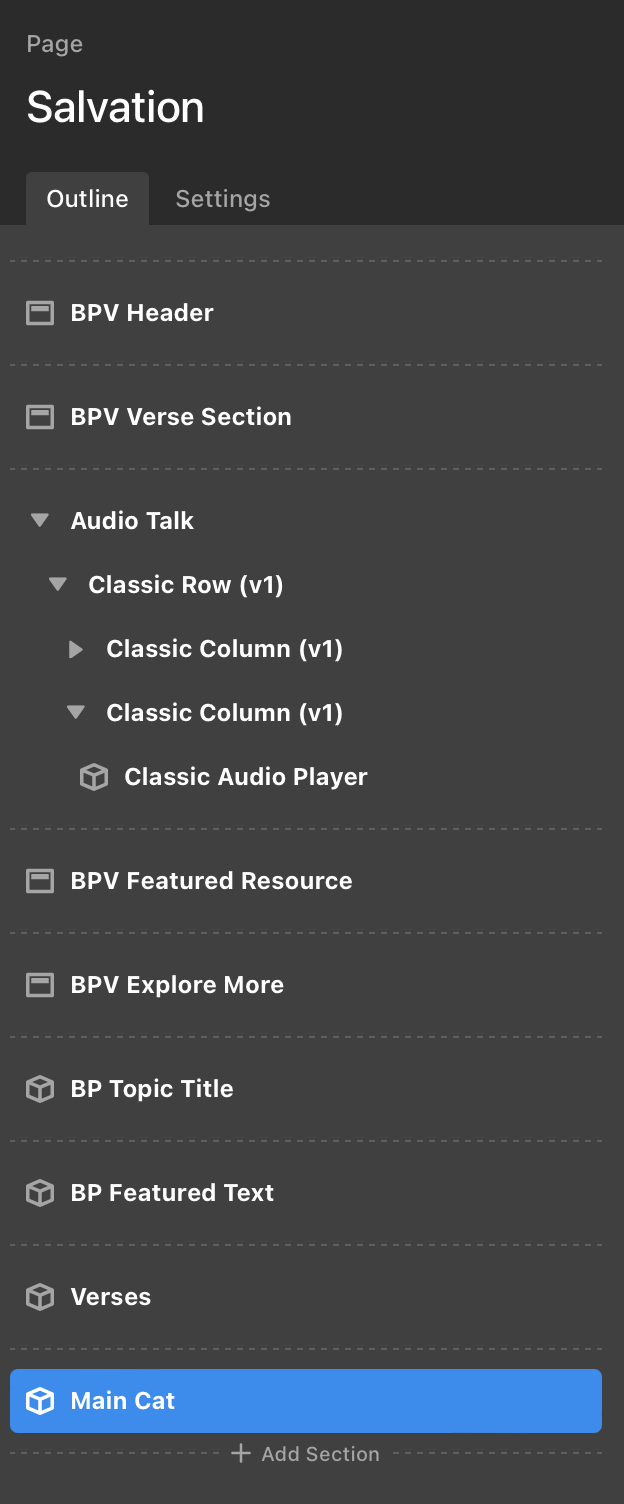Click the BPV Explore More section icon
This screenshot has height=1504, width=624.
pos(40,985)
